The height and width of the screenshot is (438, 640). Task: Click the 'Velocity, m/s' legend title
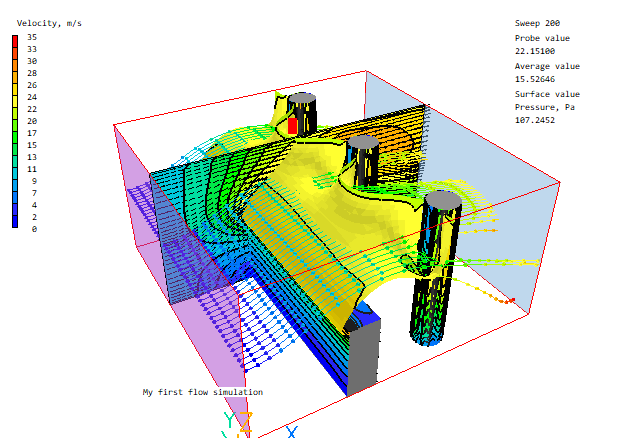click(x=49, y=22)
